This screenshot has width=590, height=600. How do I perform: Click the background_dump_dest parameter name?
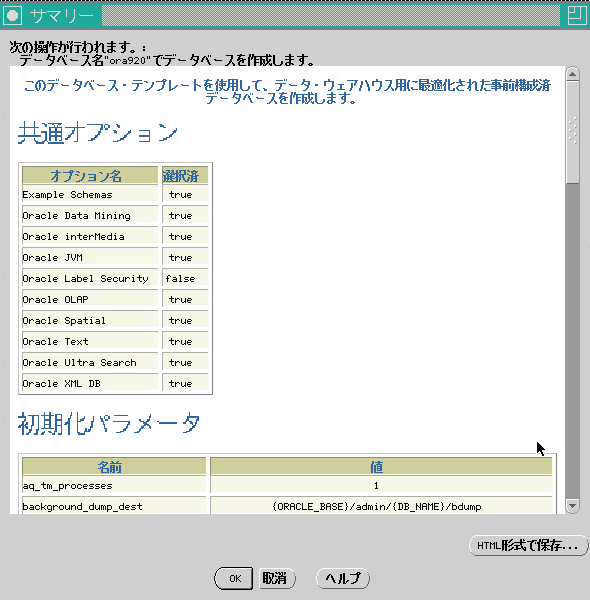point(82,507)
